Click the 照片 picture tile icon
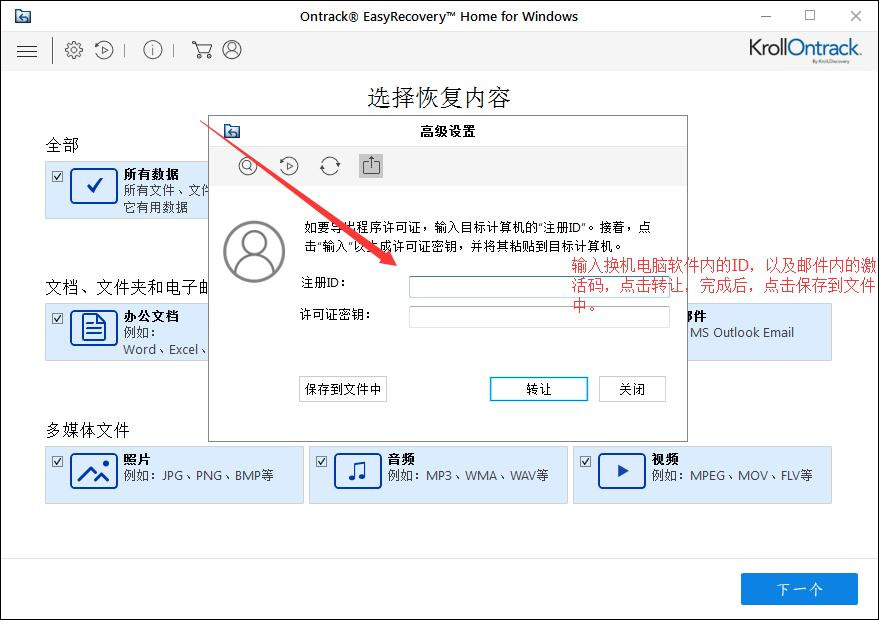Screen dimensions: 879x620 (94, 471)
